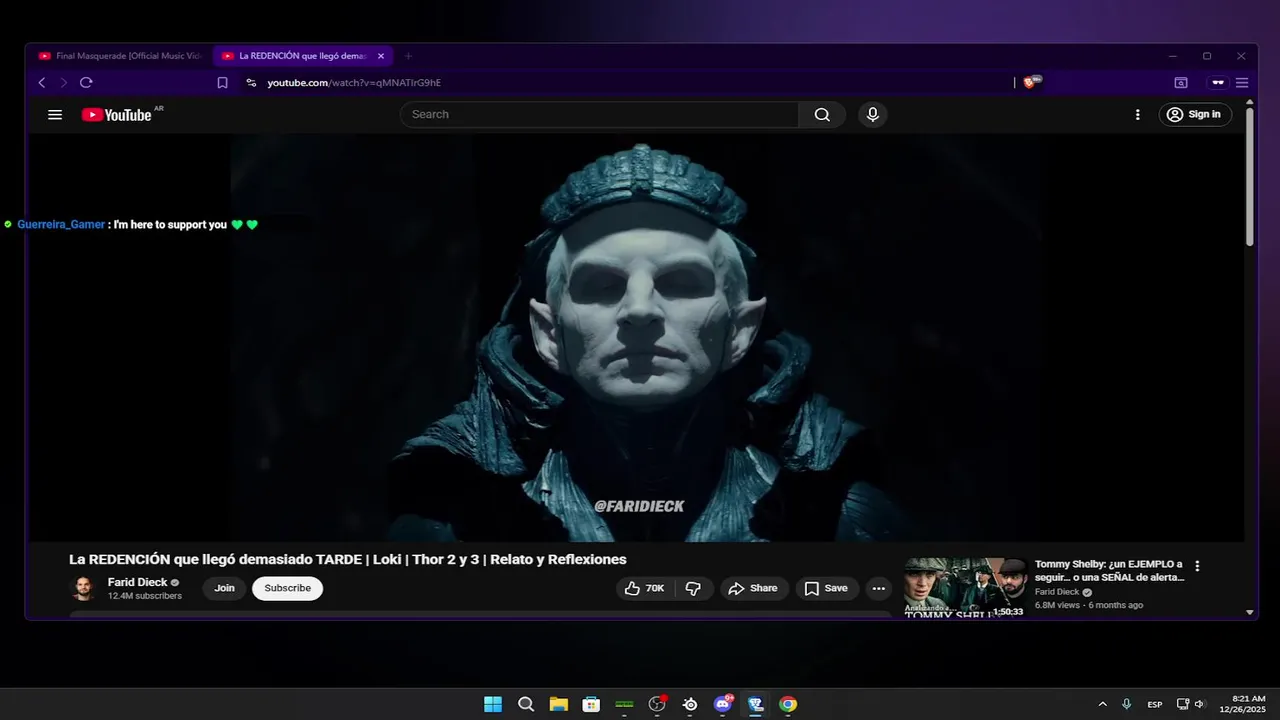Focus the YouTube Search field

(600, 115)
